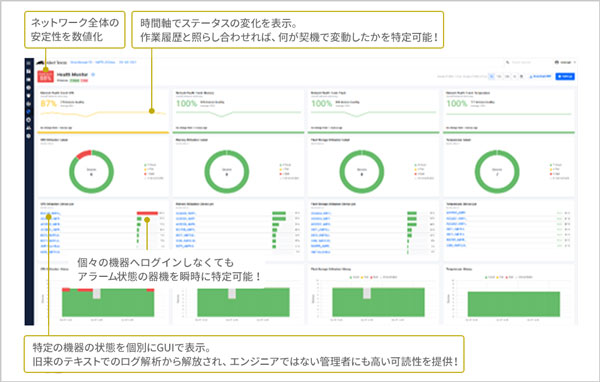Viewport: 600px width, 382px height.
Task: Click the user avatar icon beside manager
Action: click(x=556, y=62)
